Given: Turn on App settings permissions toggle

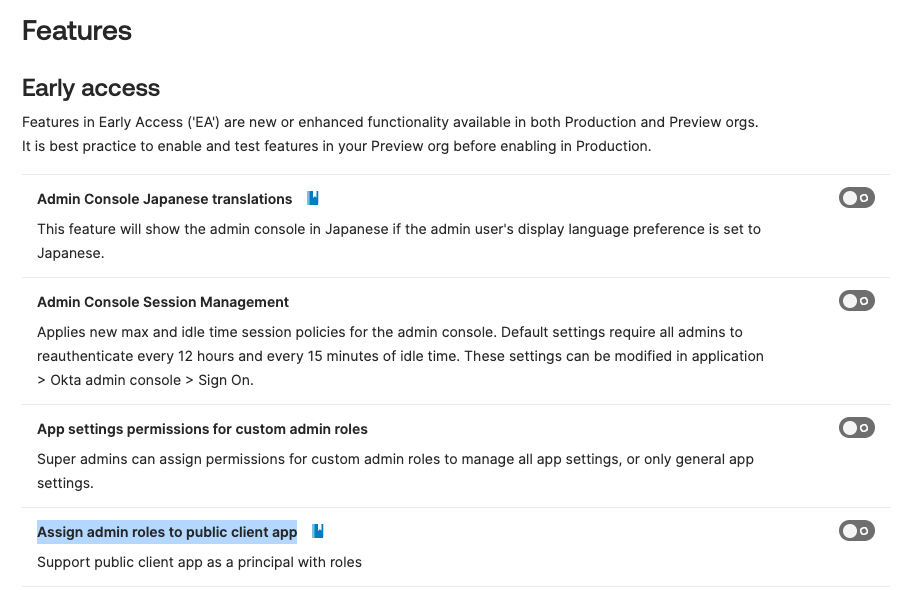Looking at the screenshot, I should 857,428.
